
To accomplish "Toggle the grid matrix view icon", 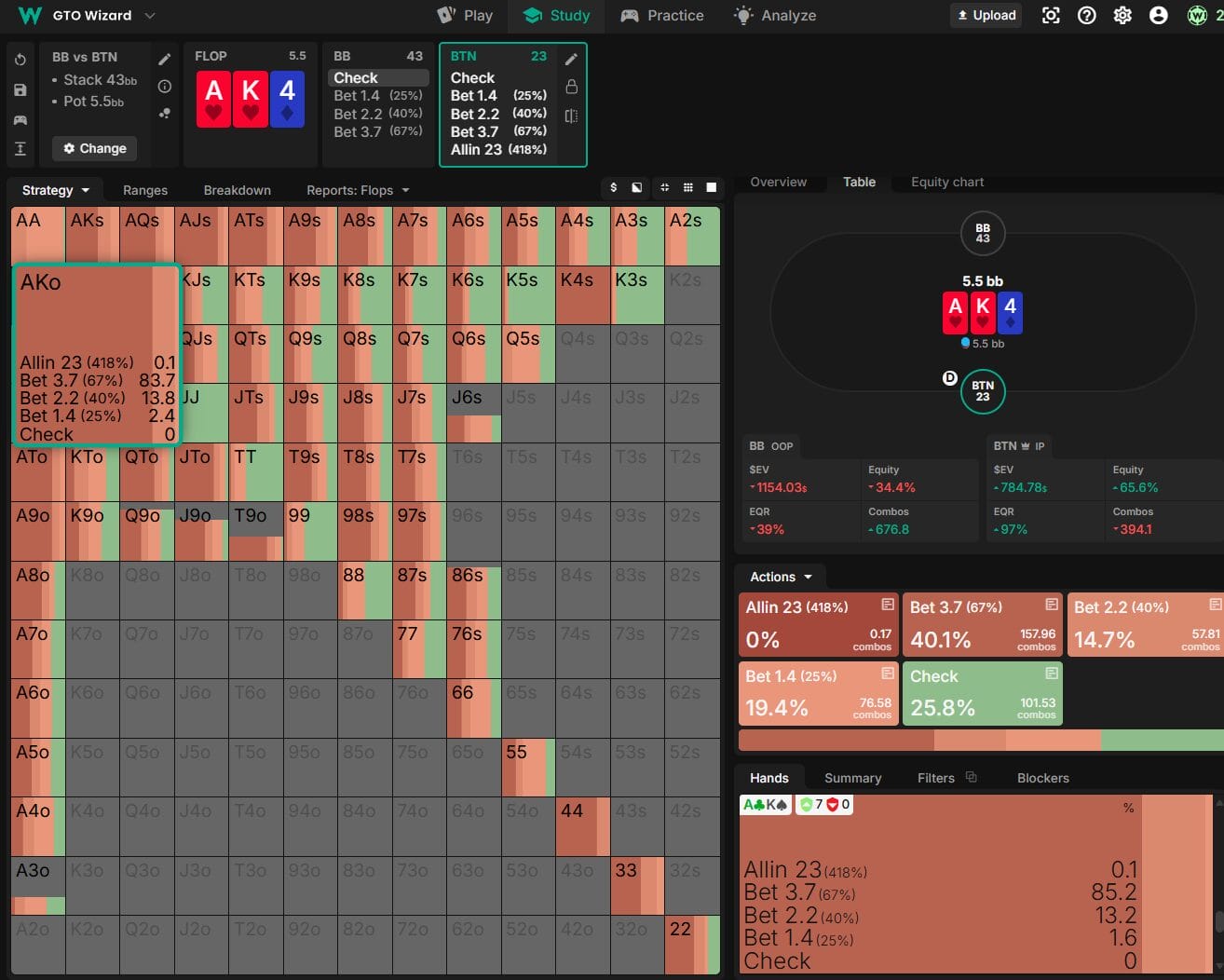I will 687,187.
